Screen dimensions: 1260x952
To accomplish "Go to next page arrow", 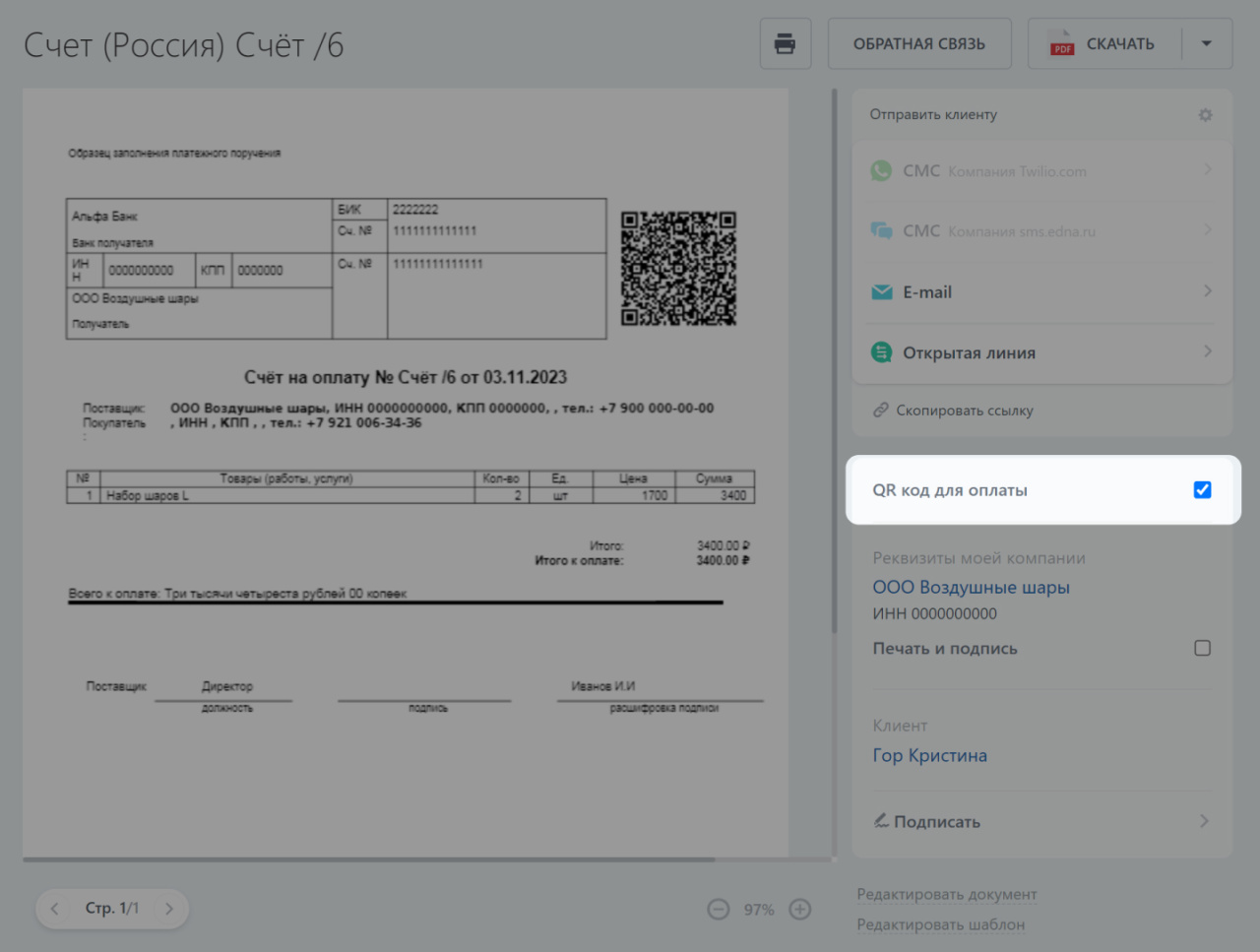I will [169, 909].
